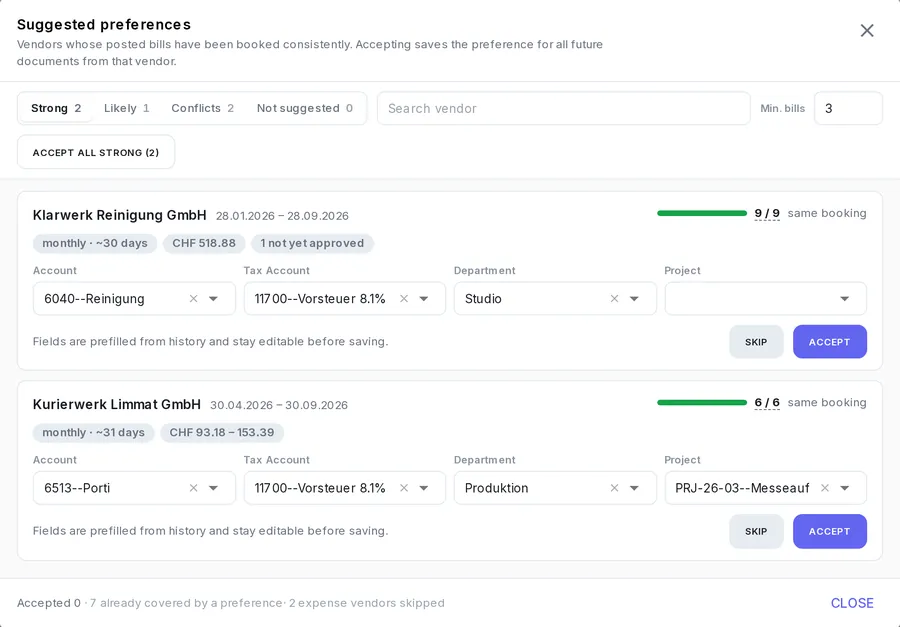Viewport: 900px width, 627px height.
Task: Select the Kurierwerk Limmat GmbH vendor name
Action: click(117, 404)
